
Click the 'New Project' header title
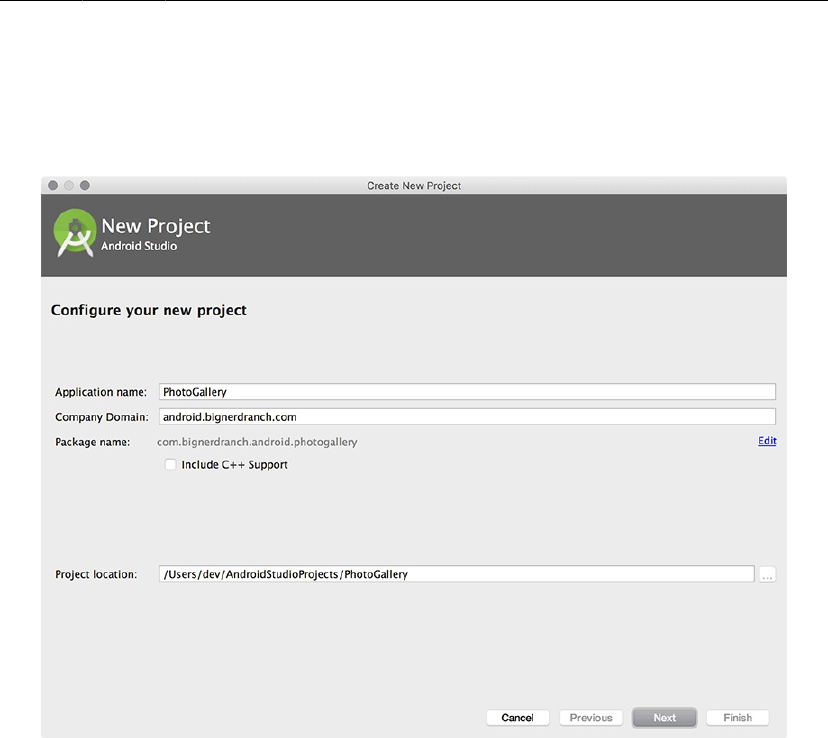point(156,226)
